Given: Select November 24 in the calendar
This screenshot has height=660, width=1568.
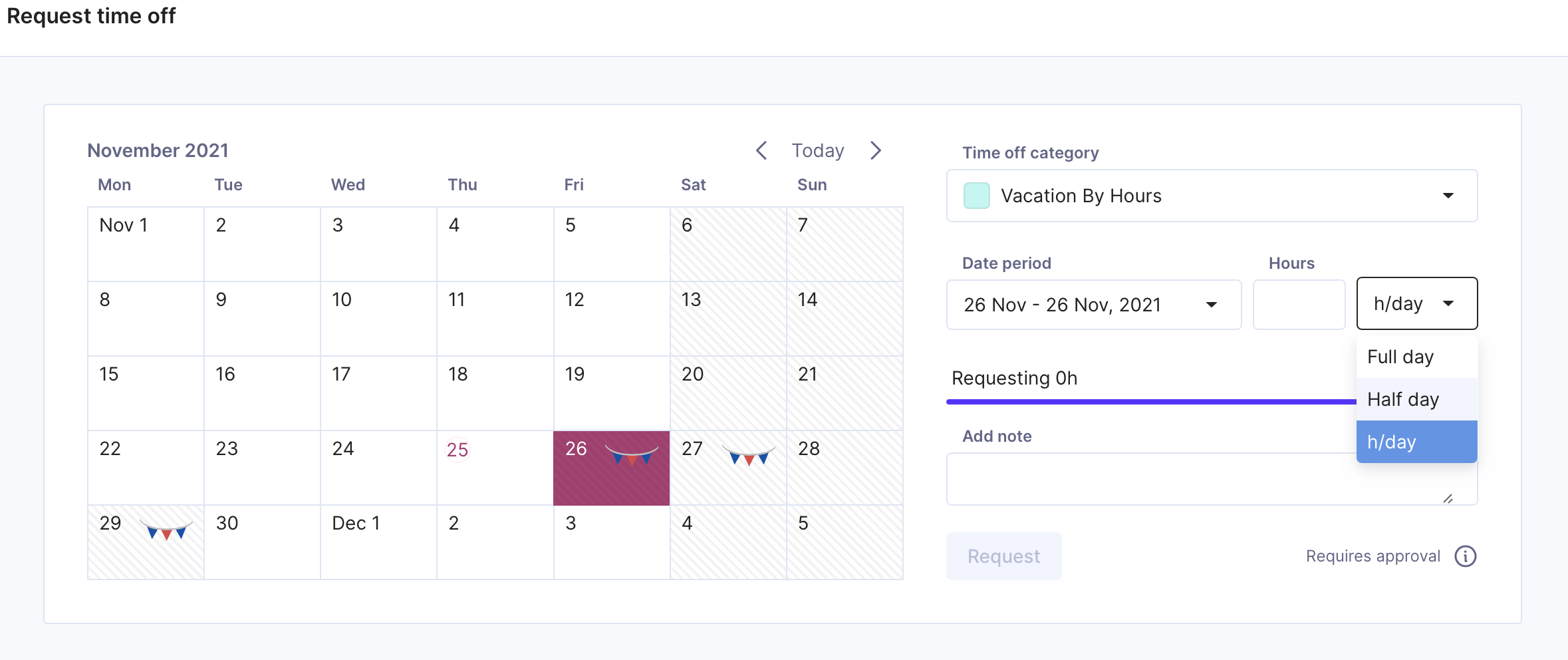Looking at the screenshot, I should (378, 468).
